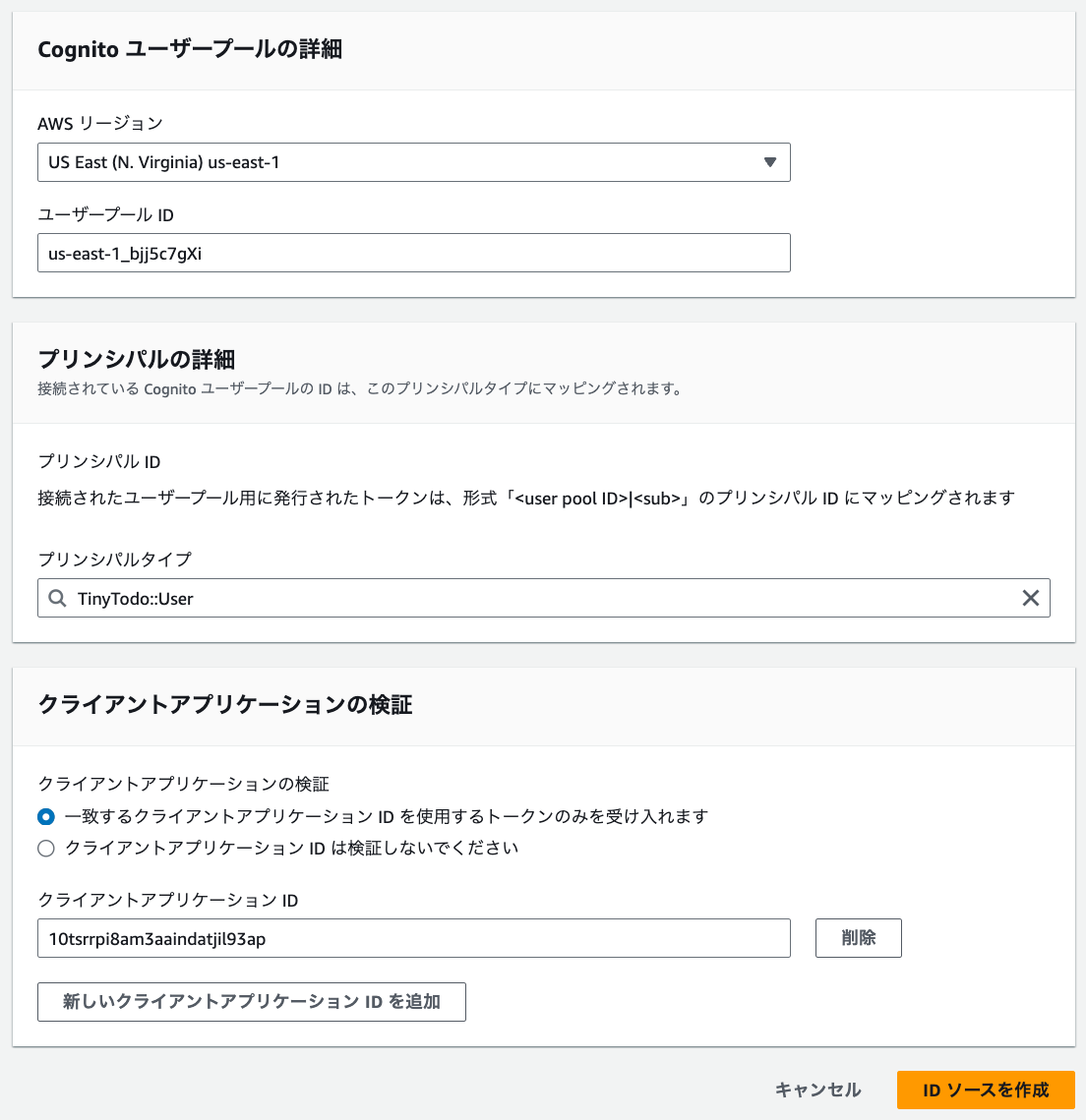This screenshot has width=1086, height=1120.
Task: Click the ユーザープール ID label
Action: (105, 214)
